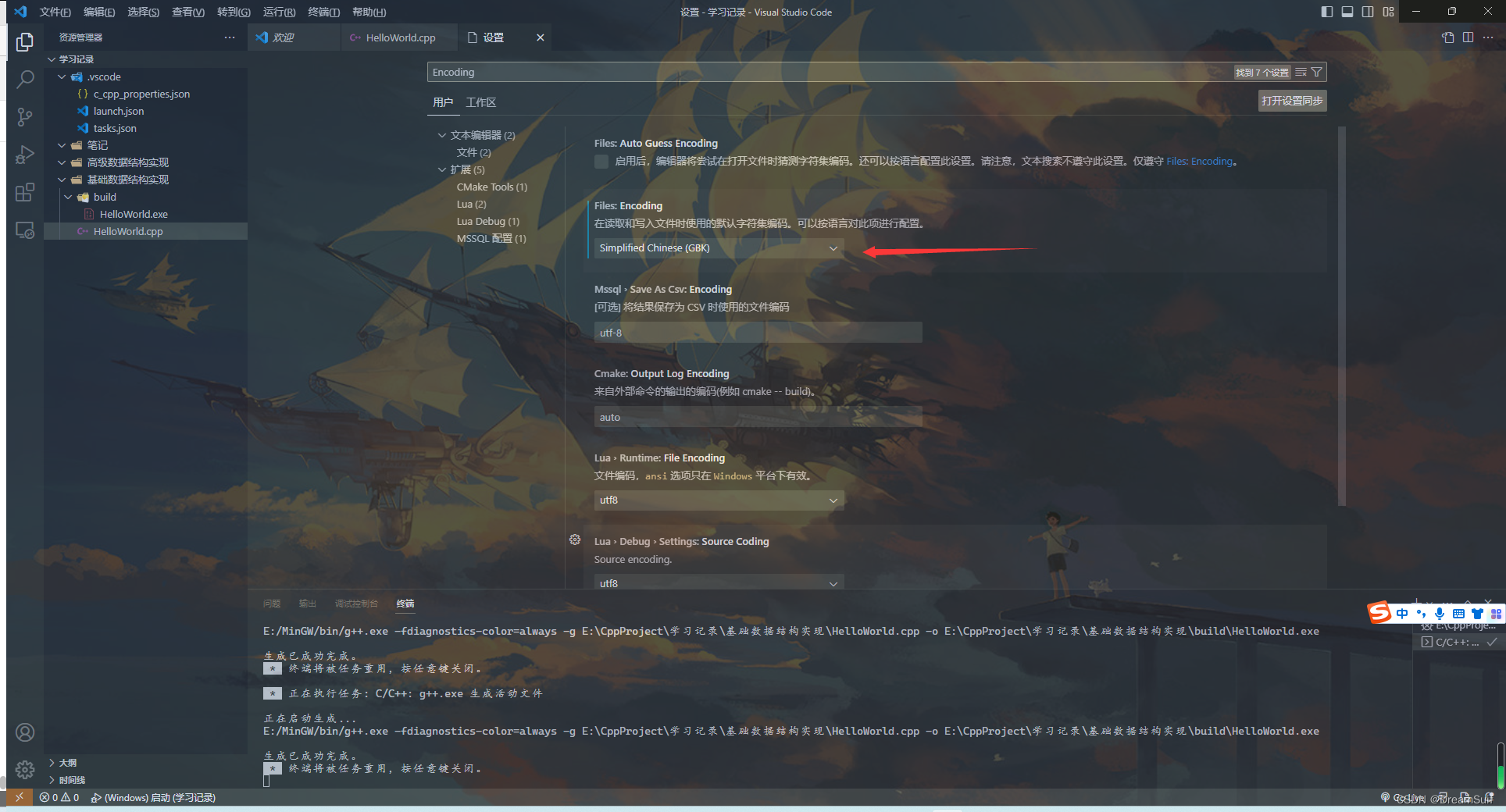Collapse the 高级数据结构实现 folder
The height and width of the screenshot is (812, 1506).
coord(62,162)
